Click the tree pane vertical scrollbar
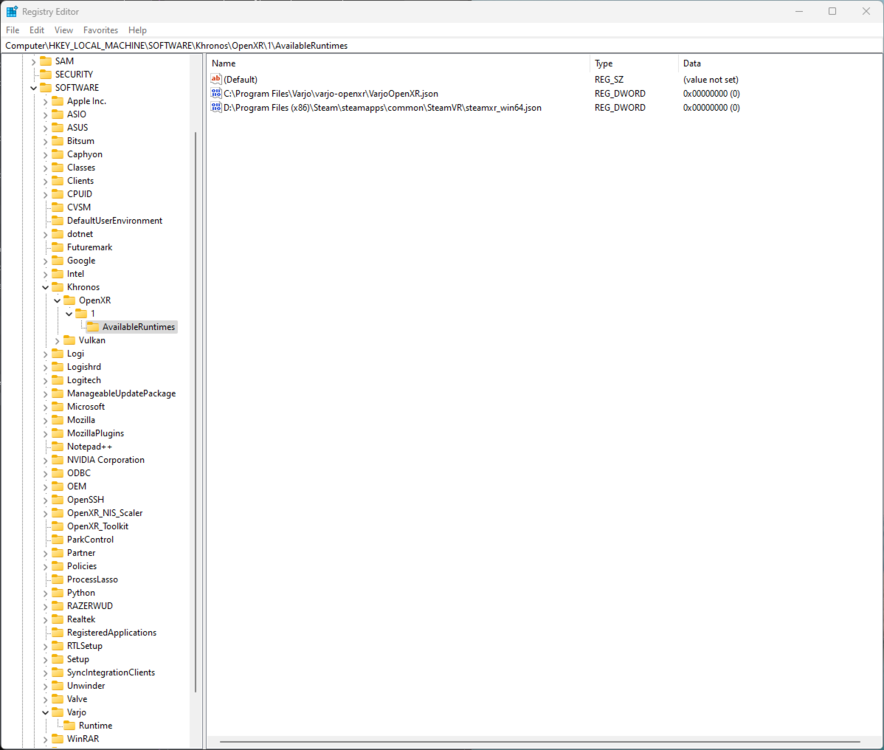Image resolution: width=884 pixels, height=750 pixels. (196, 412)
